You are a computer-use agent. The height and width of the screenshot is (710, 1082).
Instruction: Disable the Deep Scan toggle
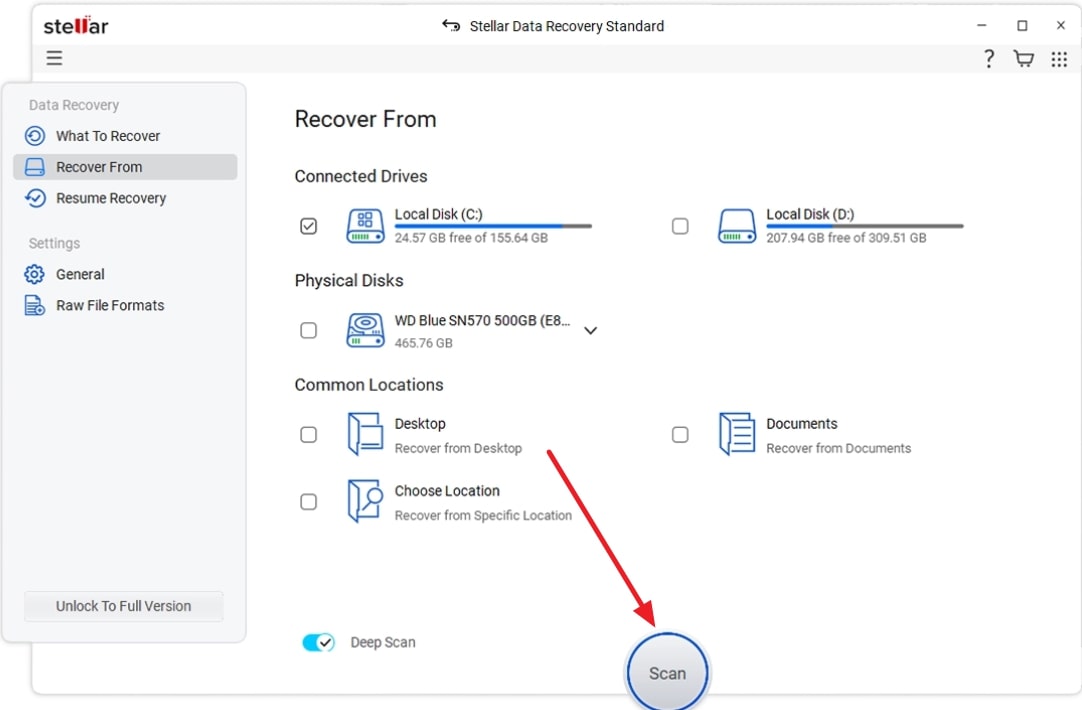317,642
